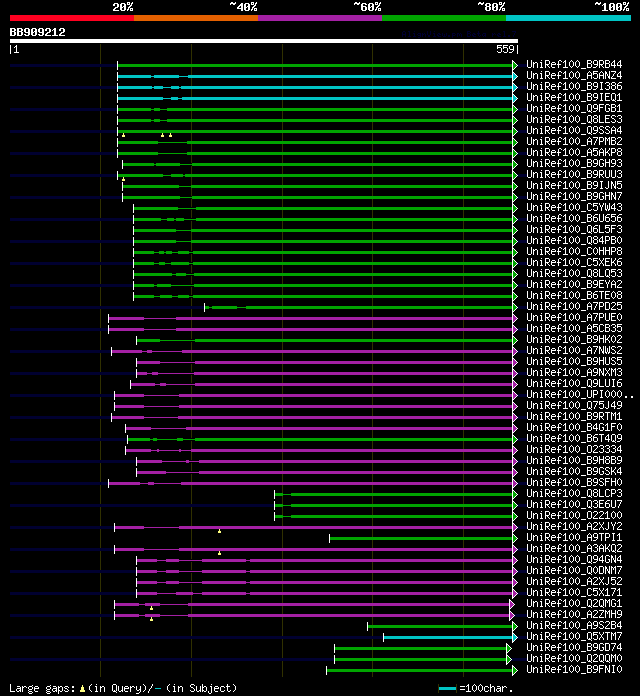The height and width of the screenshot is (696, 640).
Task: Click the UniRef100_B9GHN7 label
Action: pos(574,196)
